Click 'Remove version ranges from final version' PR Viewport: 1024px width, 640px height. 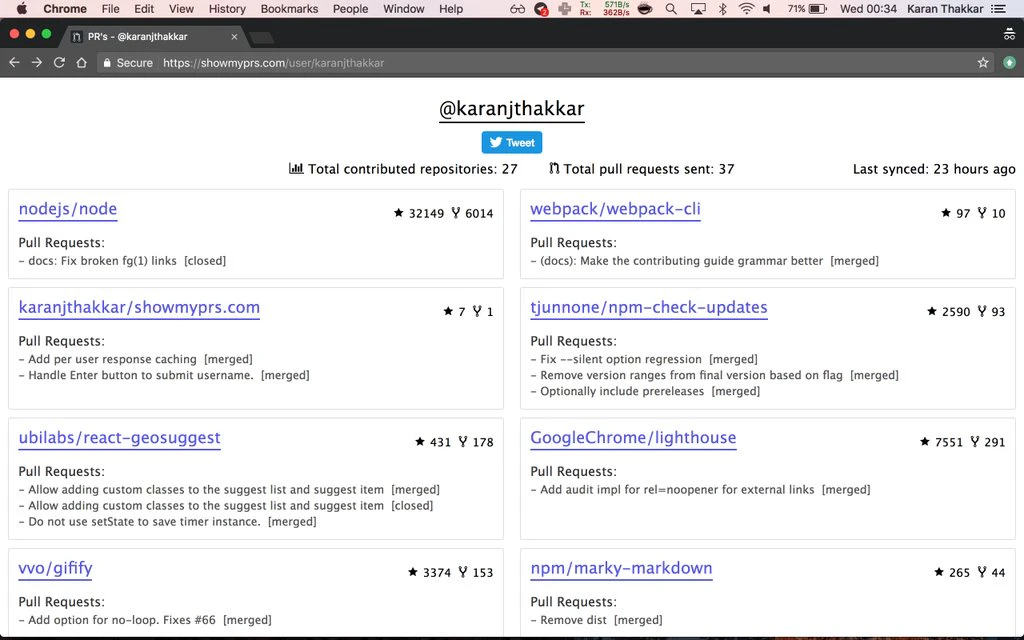tap(691, 376)
